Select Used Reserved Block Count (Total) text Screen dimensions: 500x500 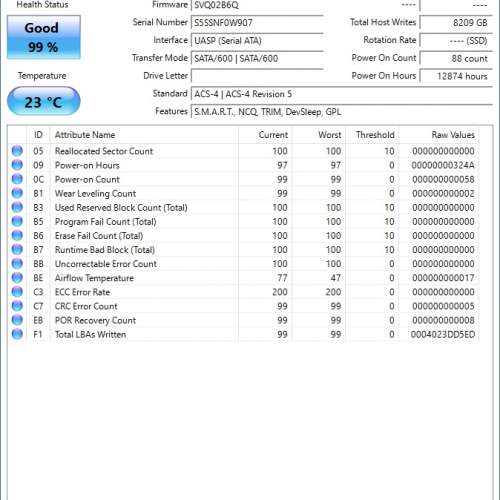point(121,207)
